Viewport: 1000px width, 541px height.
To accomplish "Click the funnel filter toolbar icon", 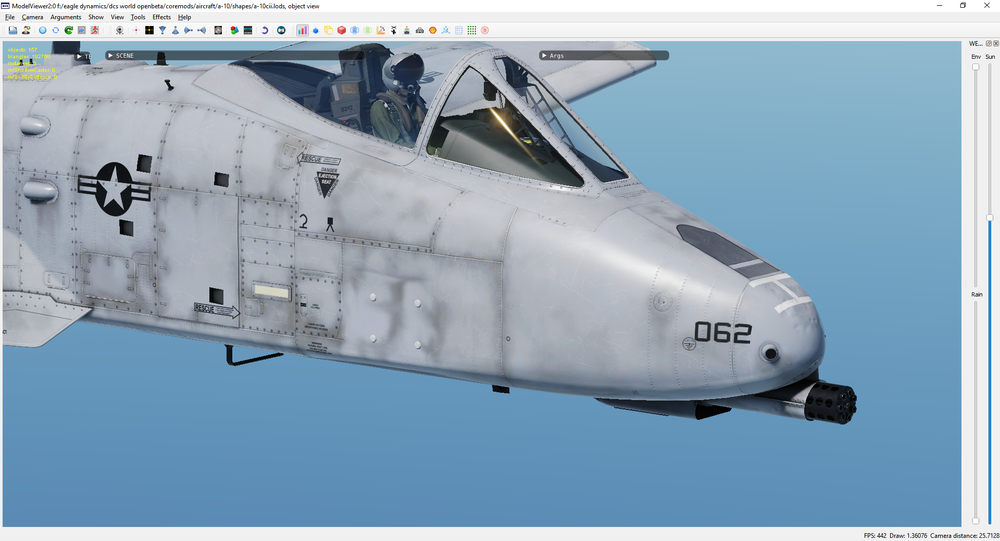I will click(162, 30).
